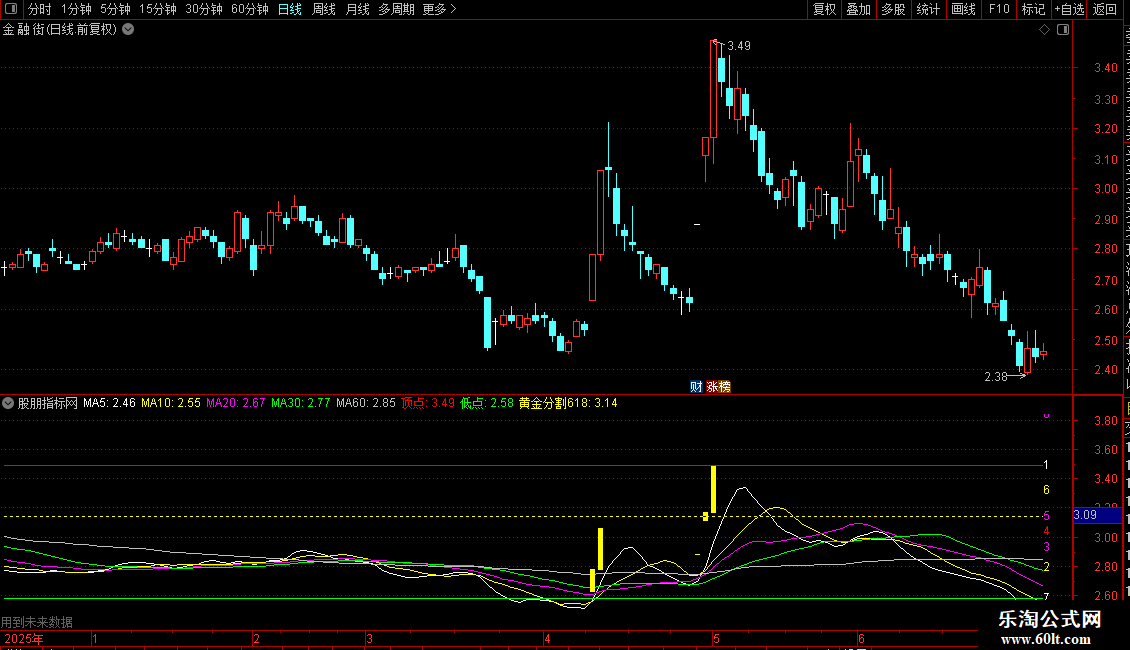Expand the 金融街 stock title dropdown arrow
This screenshot has height=650, width=1130.
128,30
